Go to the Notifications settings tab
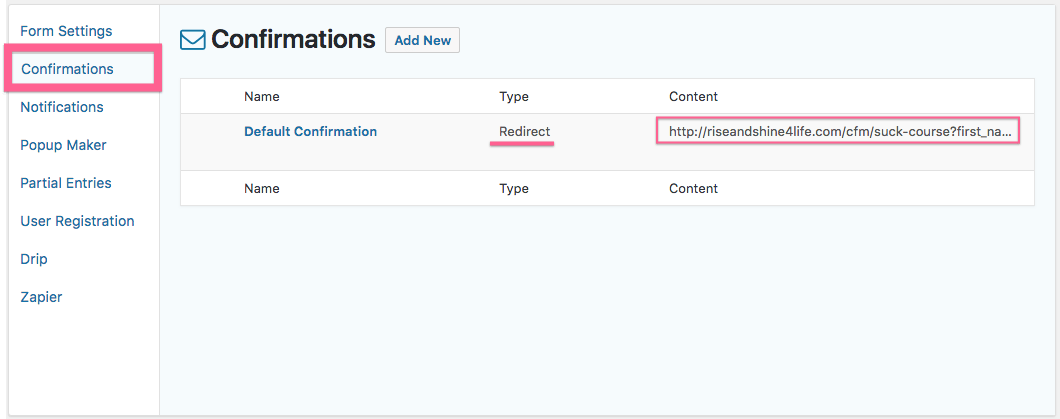 point(62,107)
